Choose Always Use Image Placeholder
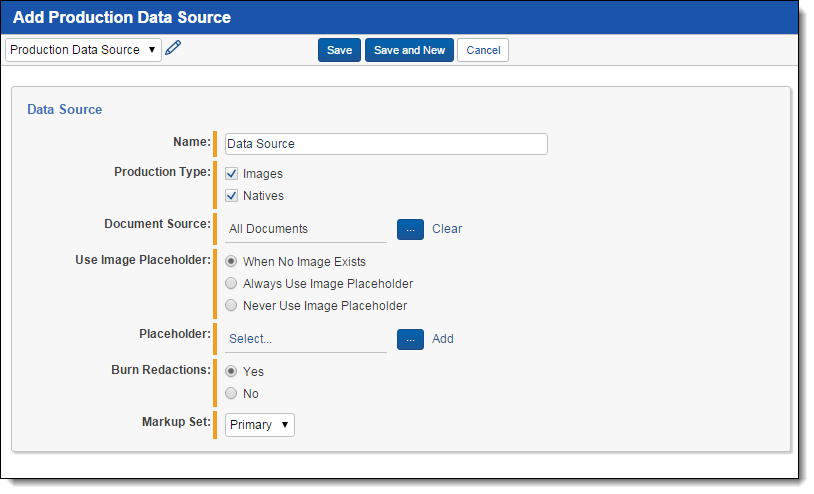 231,284
